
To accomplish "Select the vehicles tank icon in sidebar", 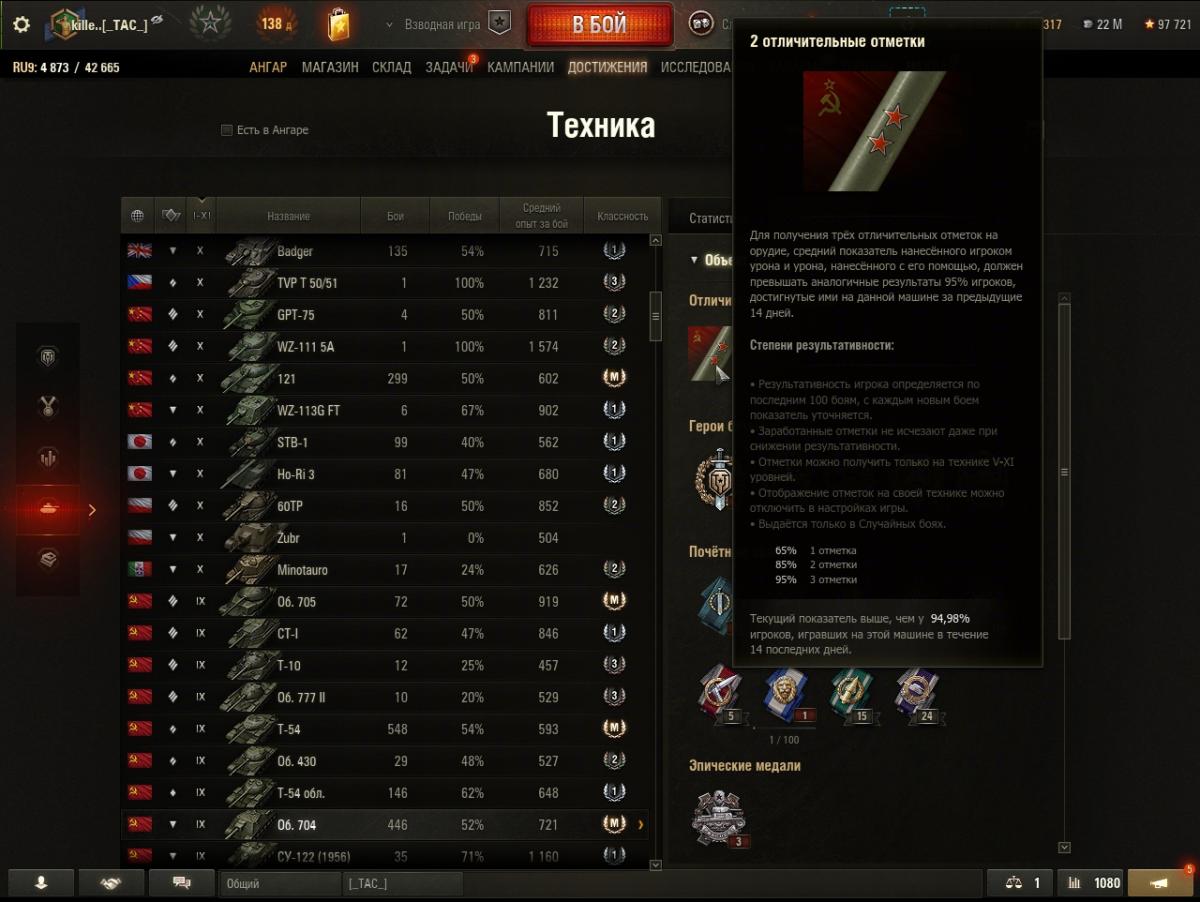I will [47, 509].
